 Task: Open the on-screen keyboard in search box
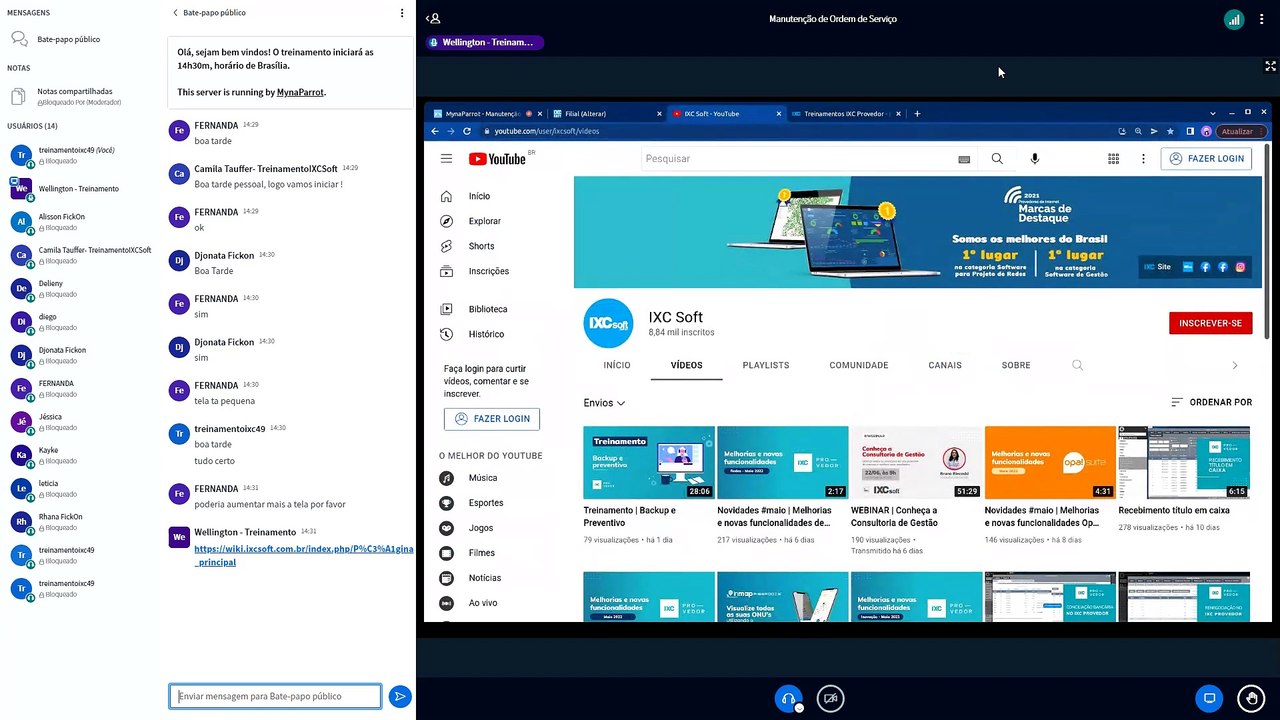point(964,159)
